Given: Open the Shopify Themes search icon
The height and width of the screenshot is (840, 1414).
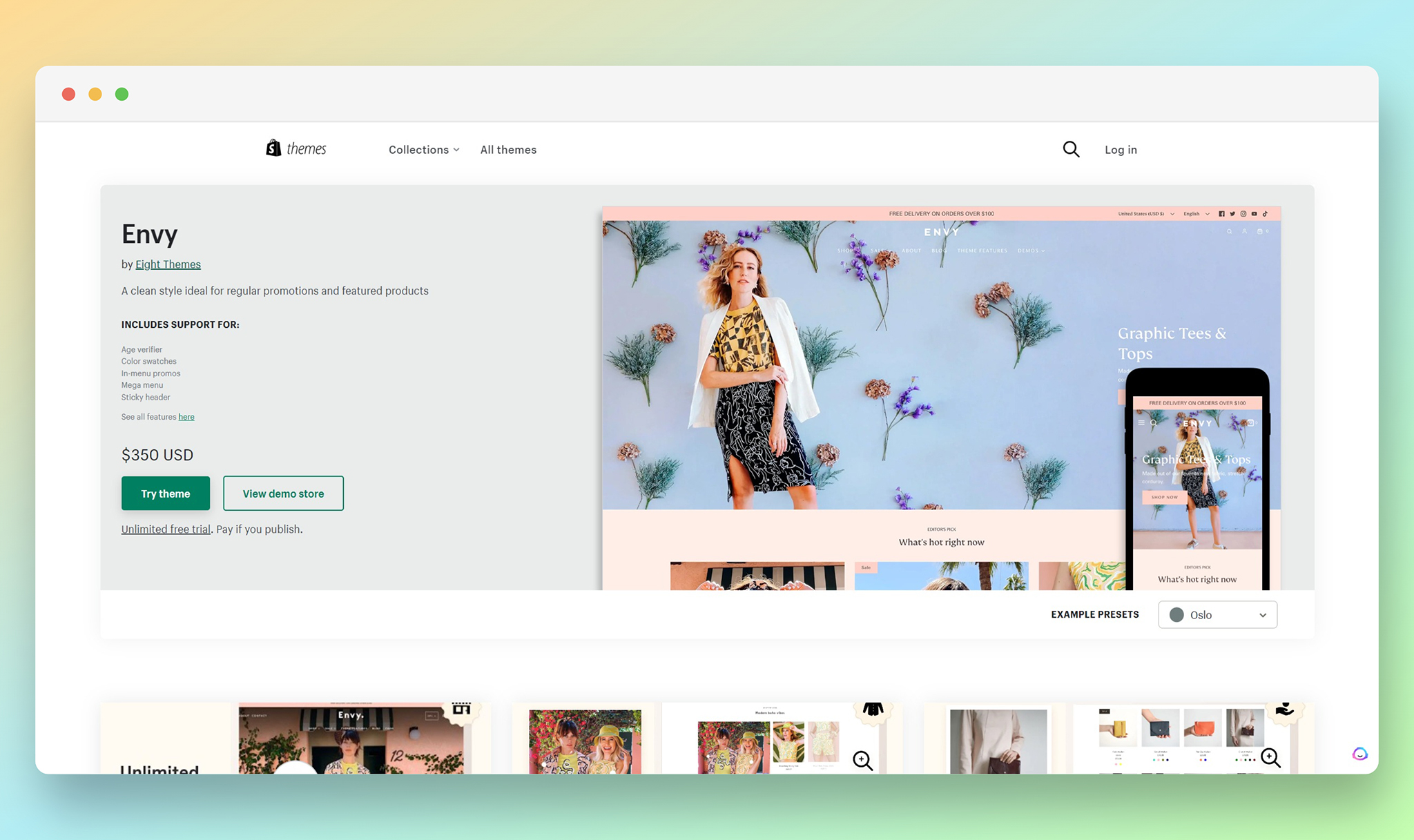Looking at the screenshot, I should [1070, 149].
